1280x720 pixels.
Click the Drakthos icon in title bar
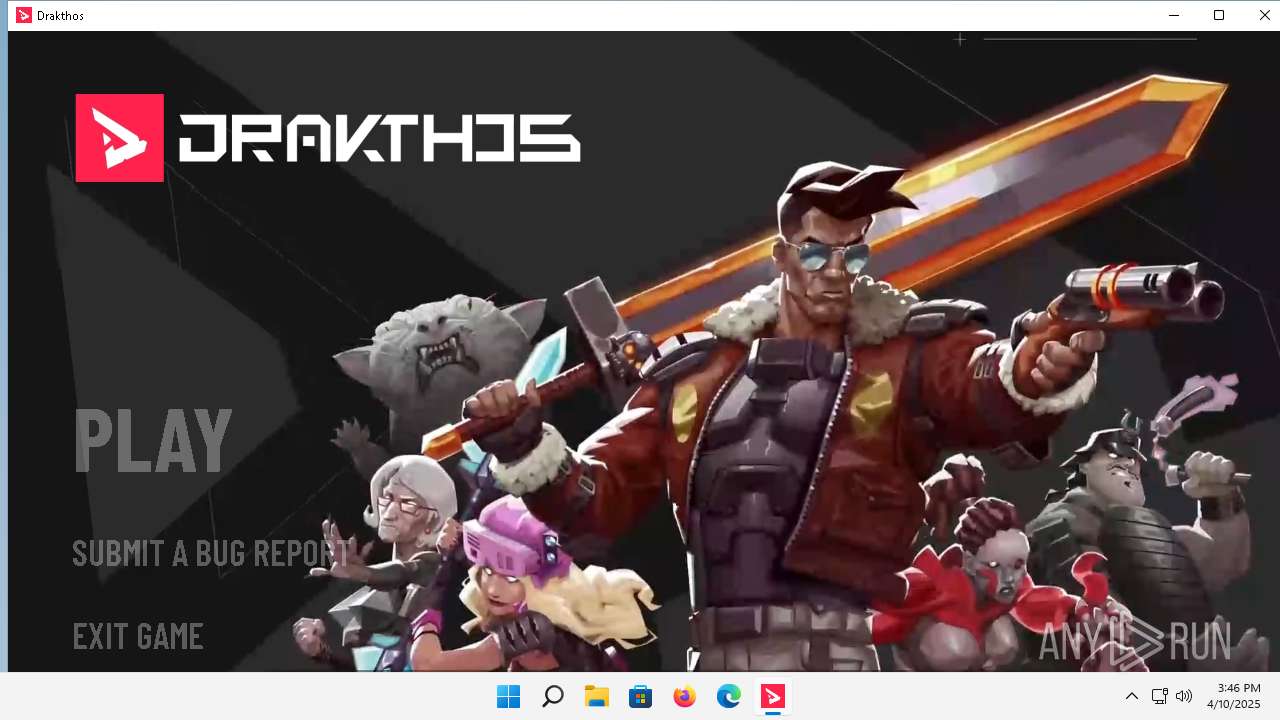pyautogui.click(x=24, y=15)
